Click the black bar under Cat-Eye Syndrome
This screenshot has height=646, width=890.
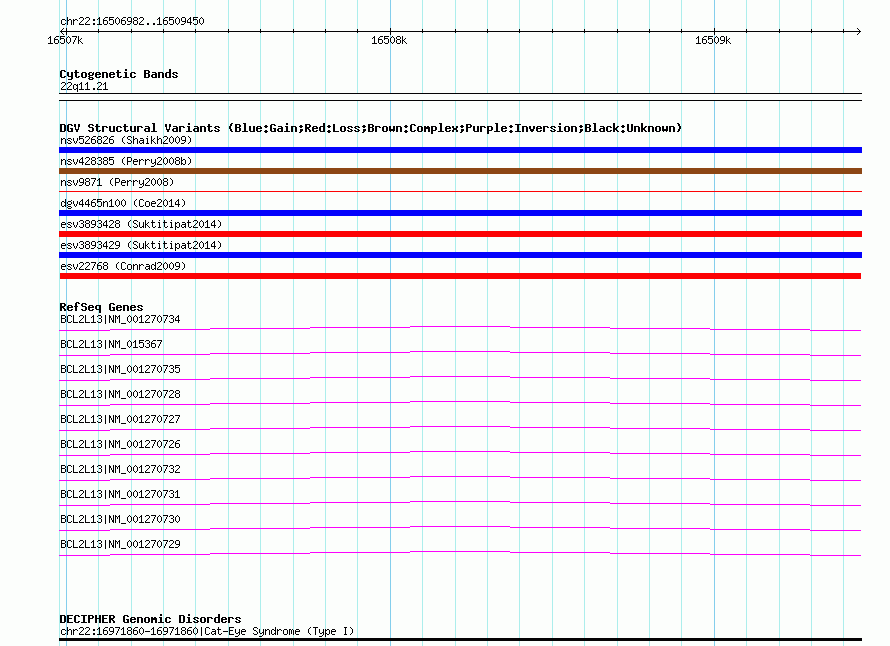tap(460, 640)
